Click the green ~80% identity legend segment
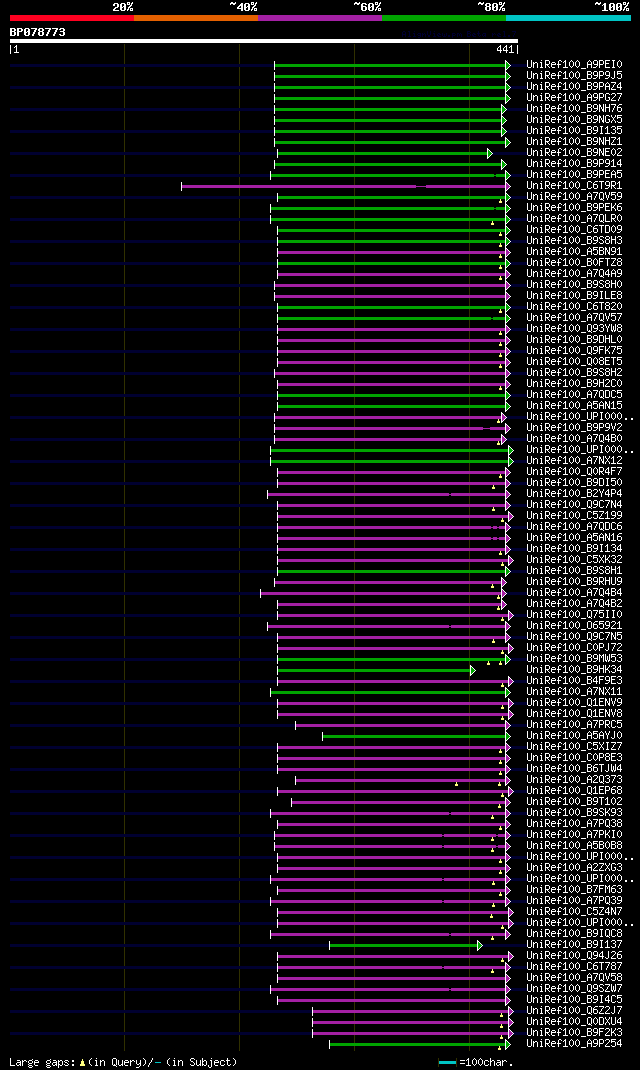640x1070 pixels. tap(444, 18)
